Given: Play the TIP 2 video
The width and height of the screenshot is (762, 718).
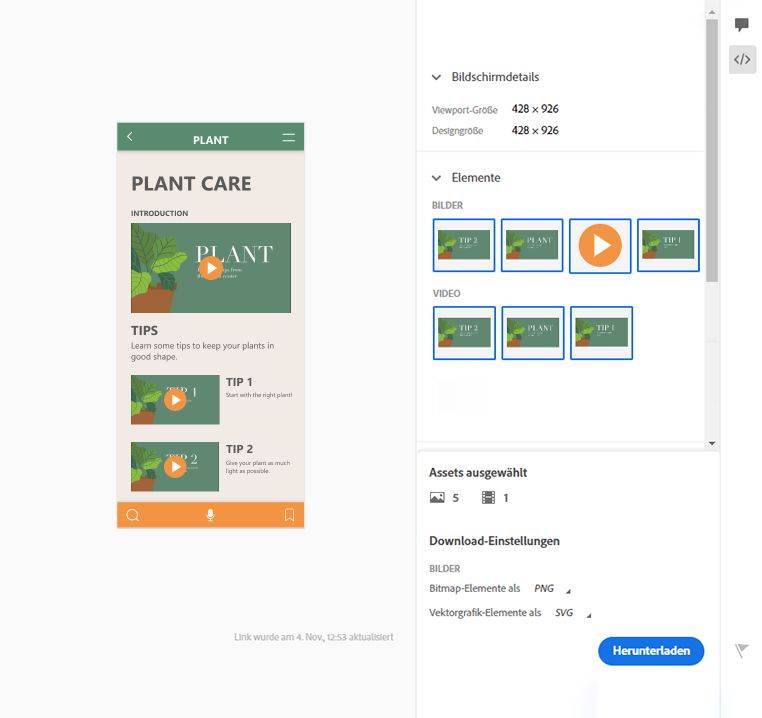Looking at the screenshot, I should [175, 467].
